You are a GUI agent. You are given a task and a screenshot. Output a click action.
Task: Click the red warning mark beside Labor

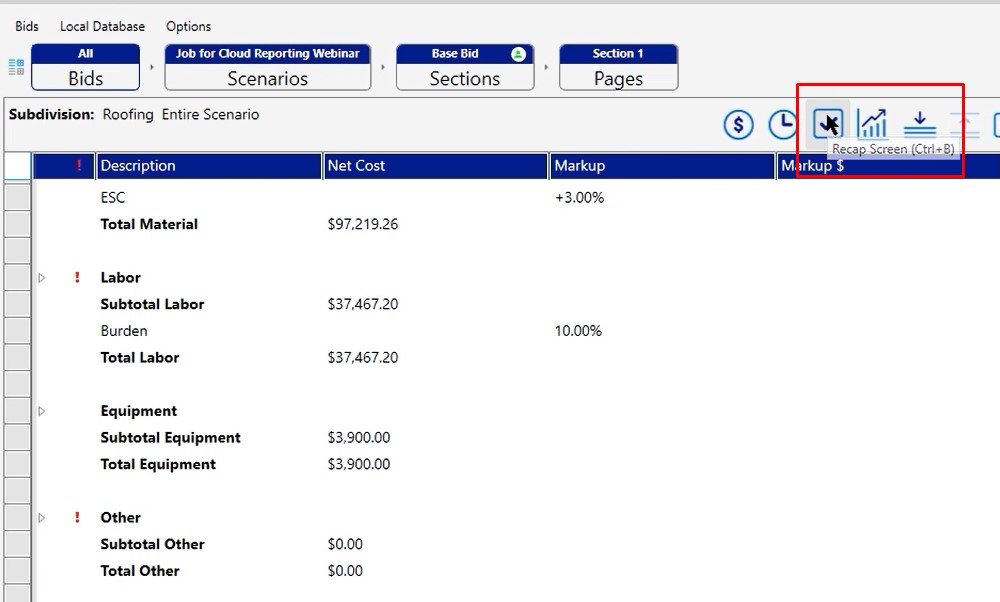click(x=77, y=278)
